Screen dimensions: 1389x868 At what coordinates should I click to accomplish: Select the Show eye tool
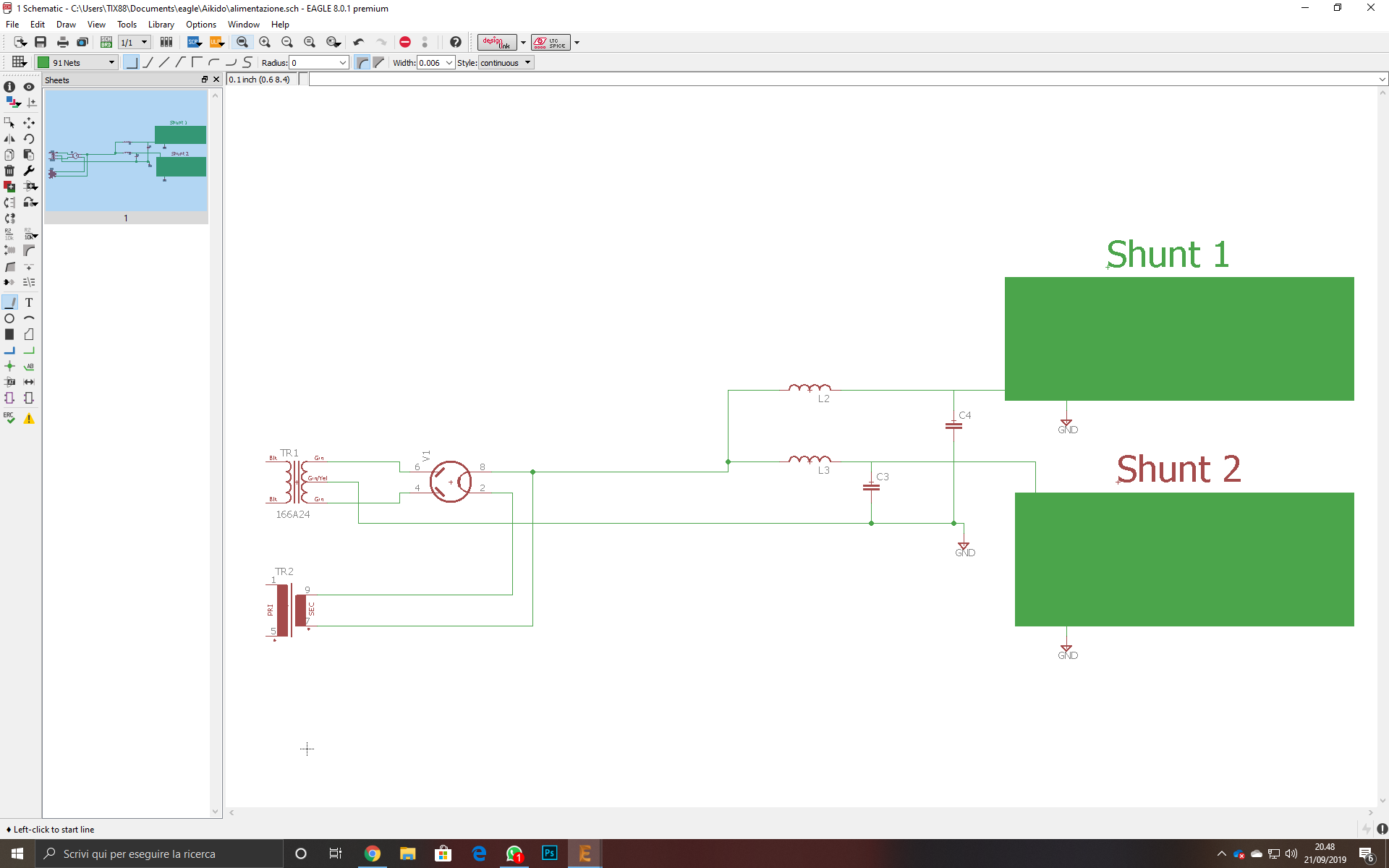point(29,87)
